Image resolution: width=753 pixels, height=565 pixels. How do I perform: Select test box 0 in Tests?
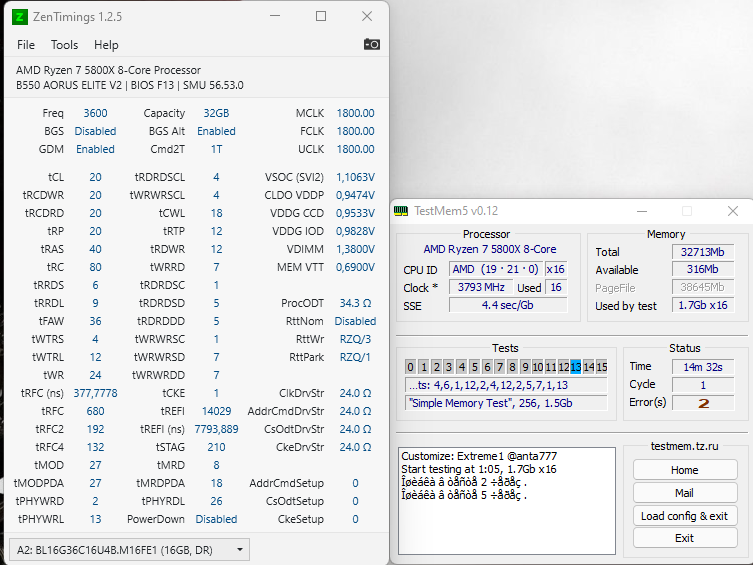pyautogui.click(x=411, y=367)
